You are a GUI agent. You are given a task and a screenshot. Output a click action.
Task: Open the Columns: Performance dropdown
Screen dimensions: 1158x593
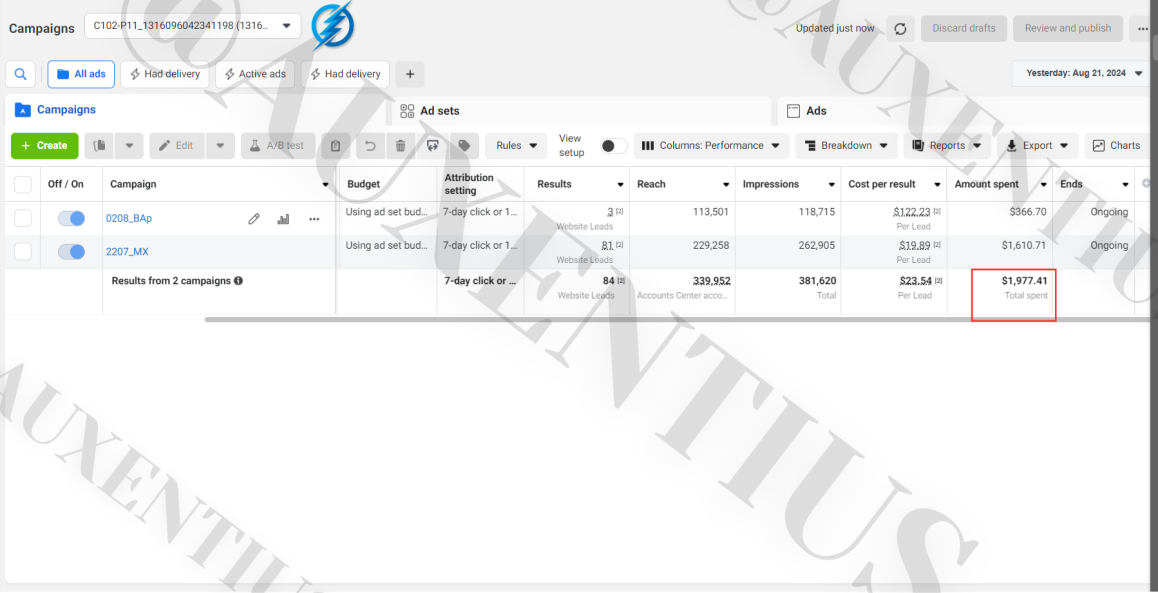[x=710, y=145]
